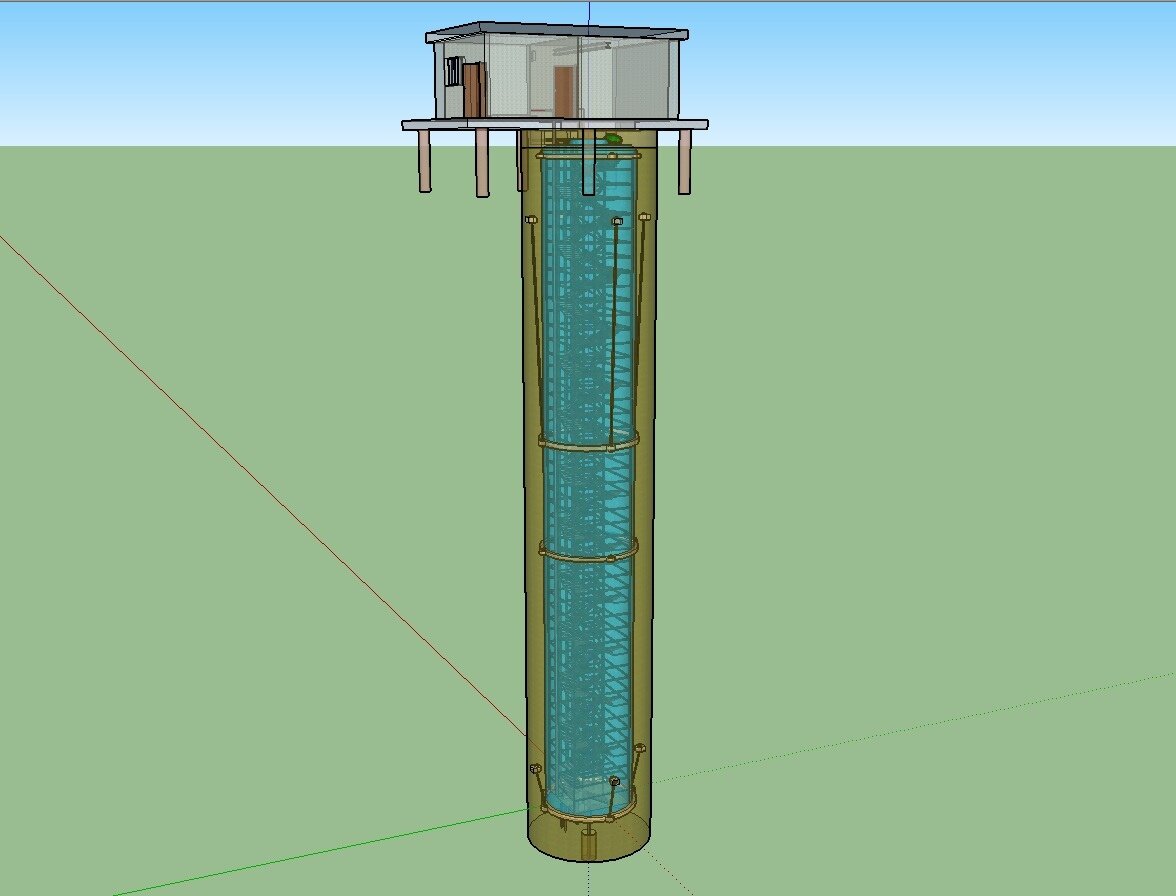Select the brown exterior door of the building
Screen dimensions: 1176x896
[x=472, y=90]
